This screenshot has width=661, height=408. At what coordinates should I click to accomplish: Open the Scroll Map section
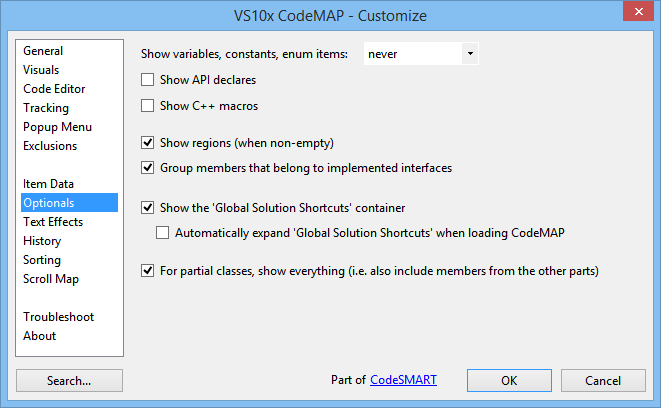point(51,279)
